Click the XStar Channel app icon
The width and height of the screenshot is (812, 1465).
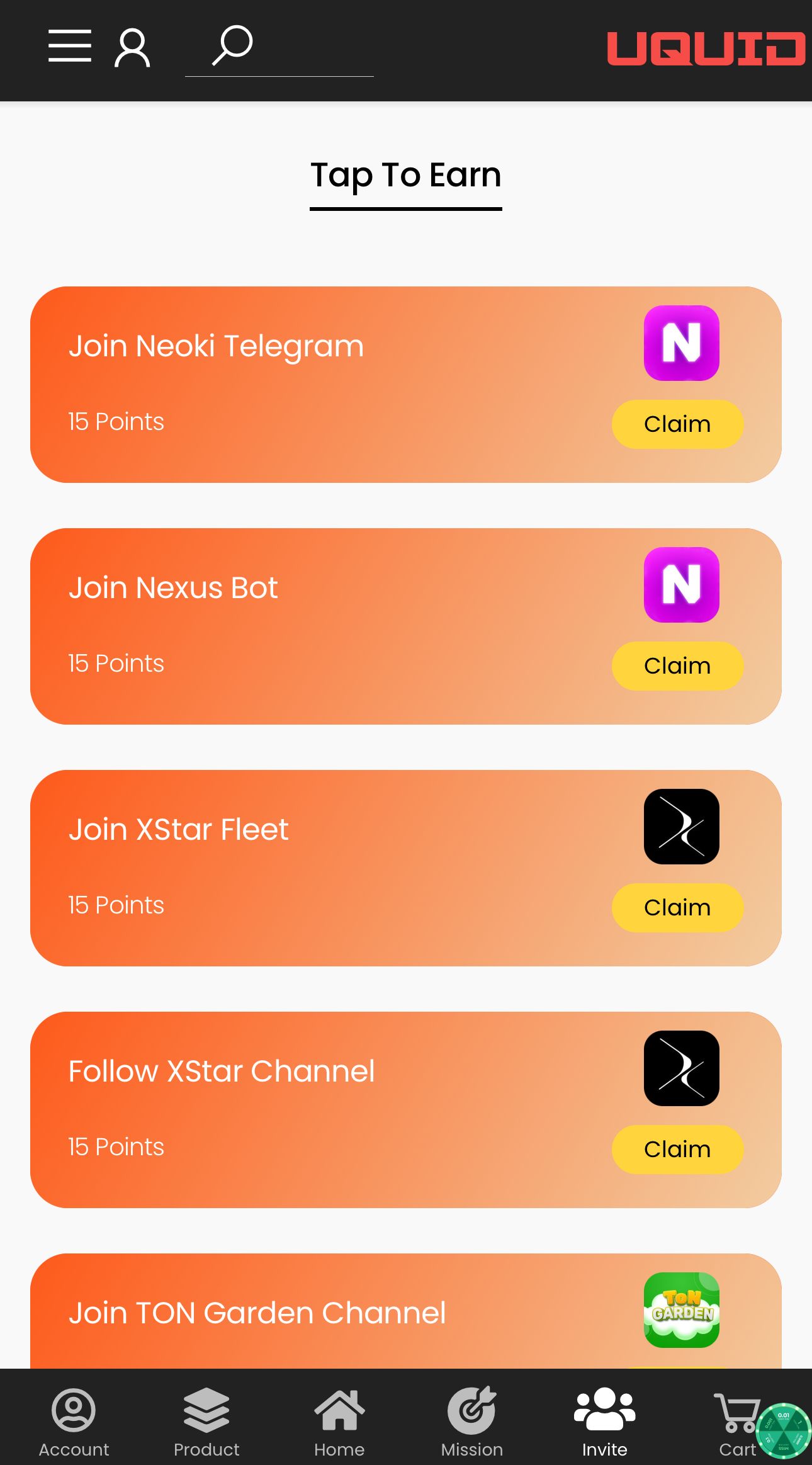[x=681, y=1068]
